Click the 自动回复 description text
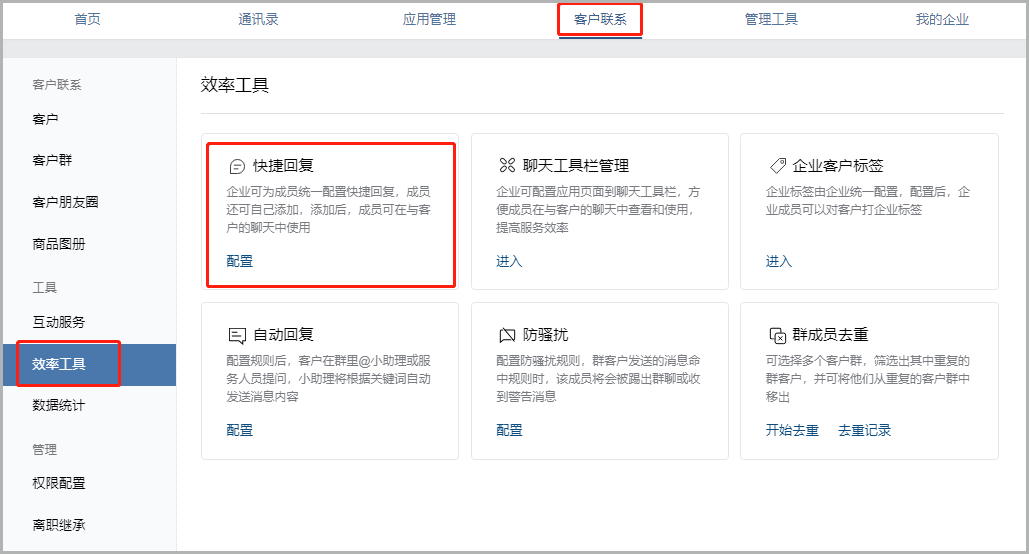The width and height of the screenshot is (1029, 554). pos(328,379)
